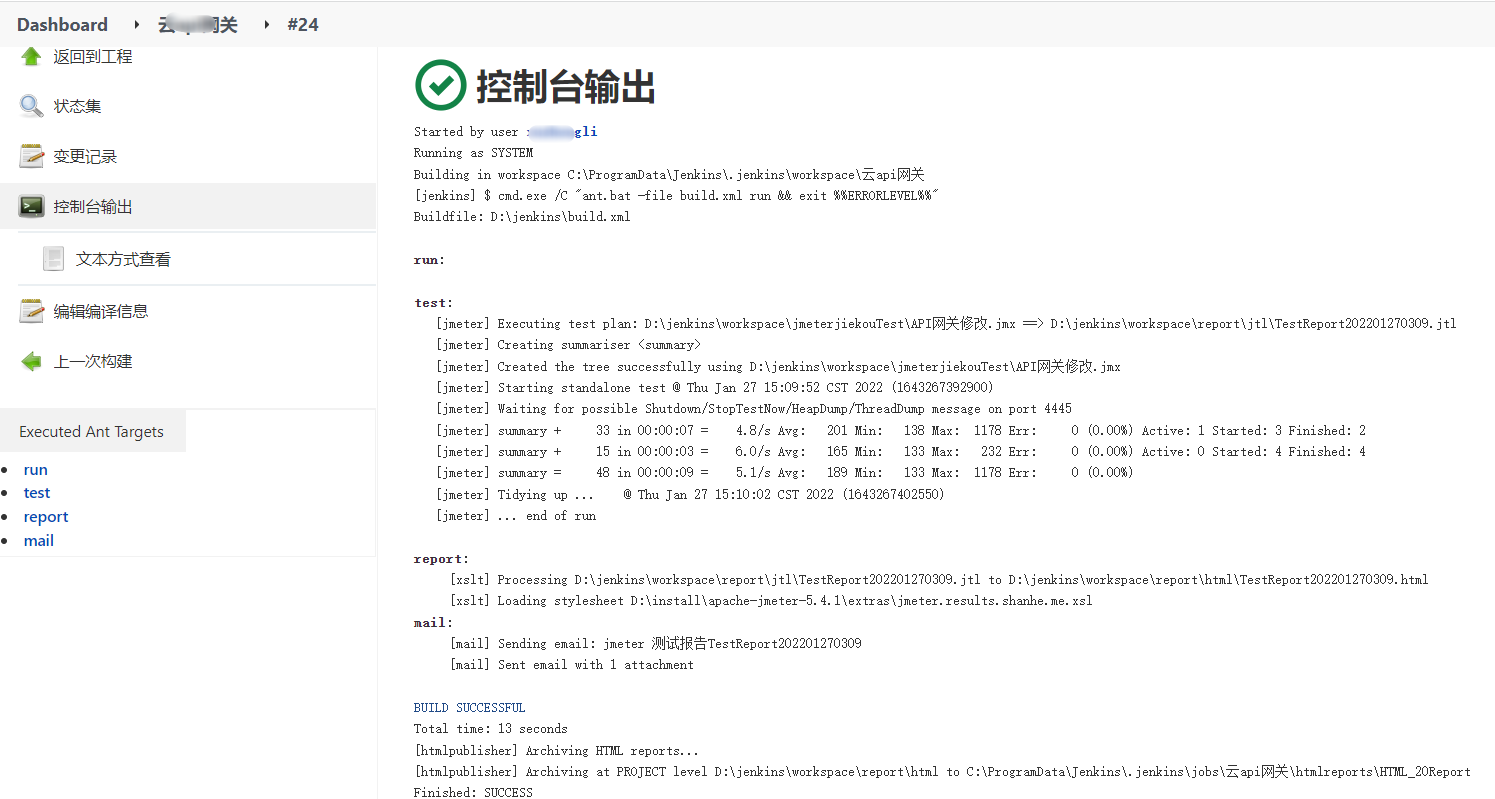Click the xslt 'Loading stylesheet' line
Image resolution: width=1495 pixels, height=799 pixels.
[x=771, y=600]
